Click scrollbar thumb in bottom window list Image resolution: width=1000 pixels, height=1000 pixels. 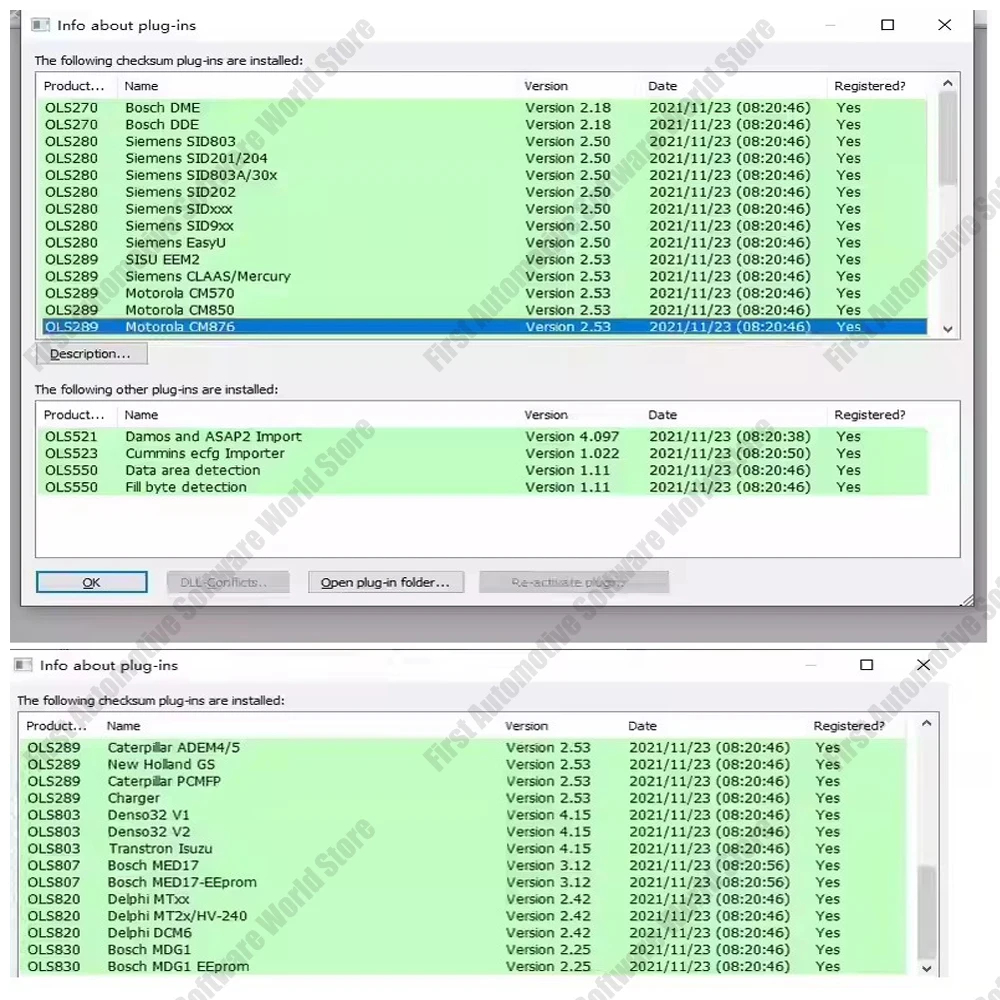927,912
